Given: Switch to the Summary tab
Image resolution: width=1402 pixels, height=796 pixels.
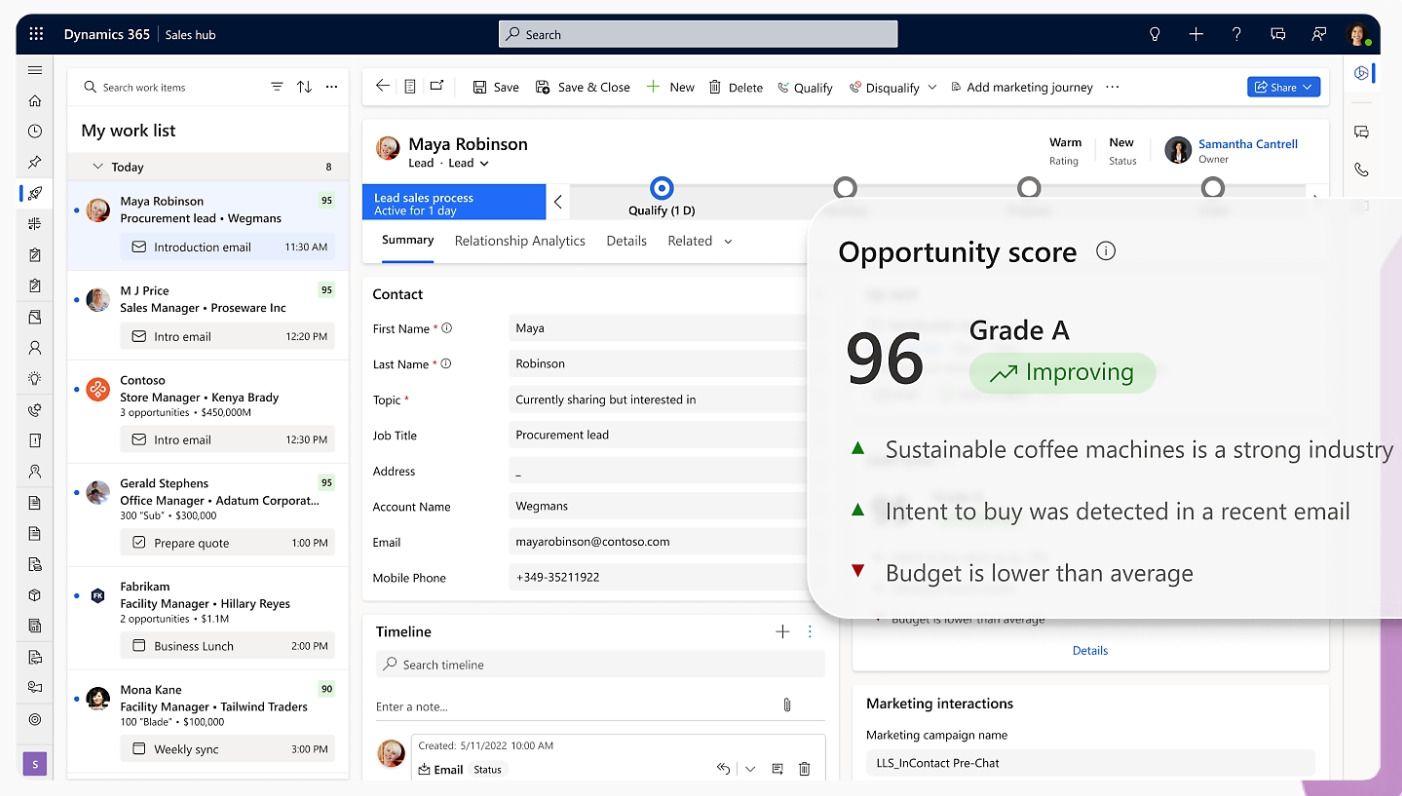Looking at the screenshot, I should 408,240.
